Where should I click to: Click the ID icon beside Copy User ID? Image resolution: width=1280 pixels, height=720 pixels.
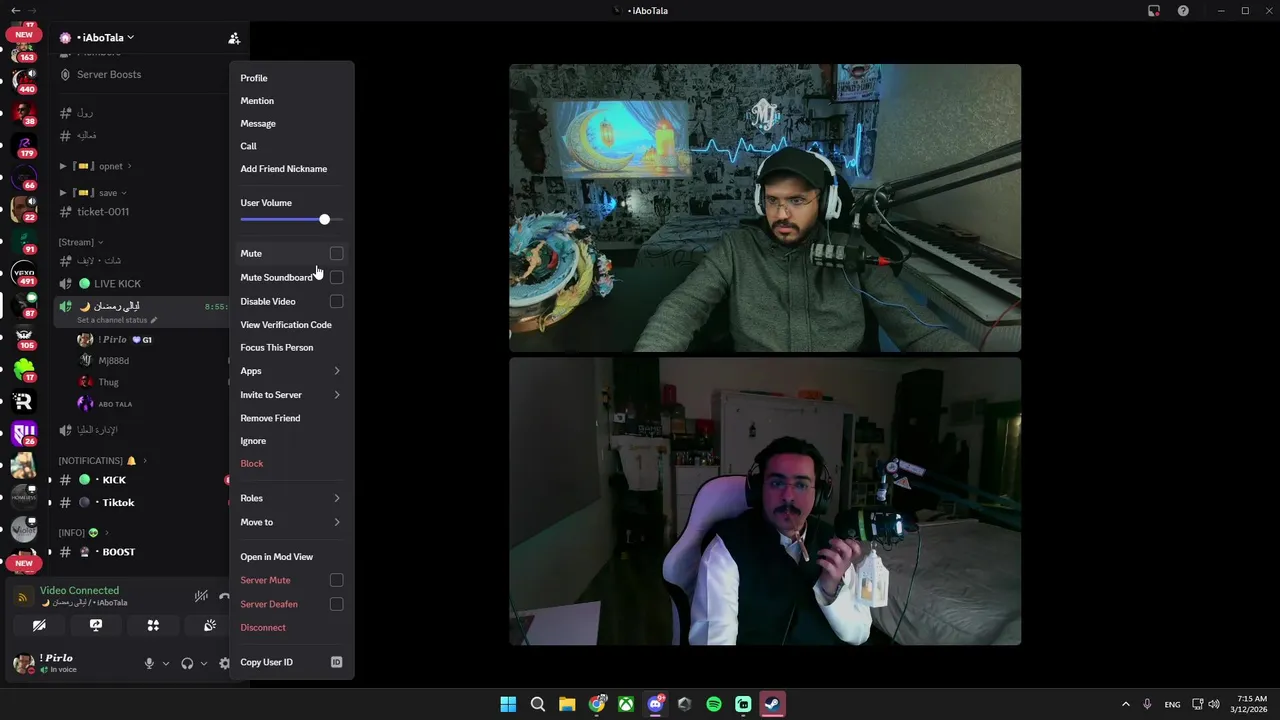[x=336, y=662]
